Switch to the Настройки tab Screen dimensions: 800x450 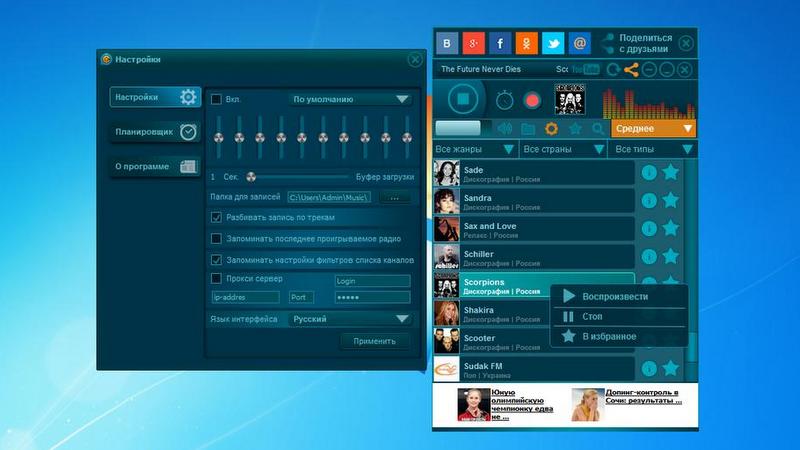click(x=155, y=97)
